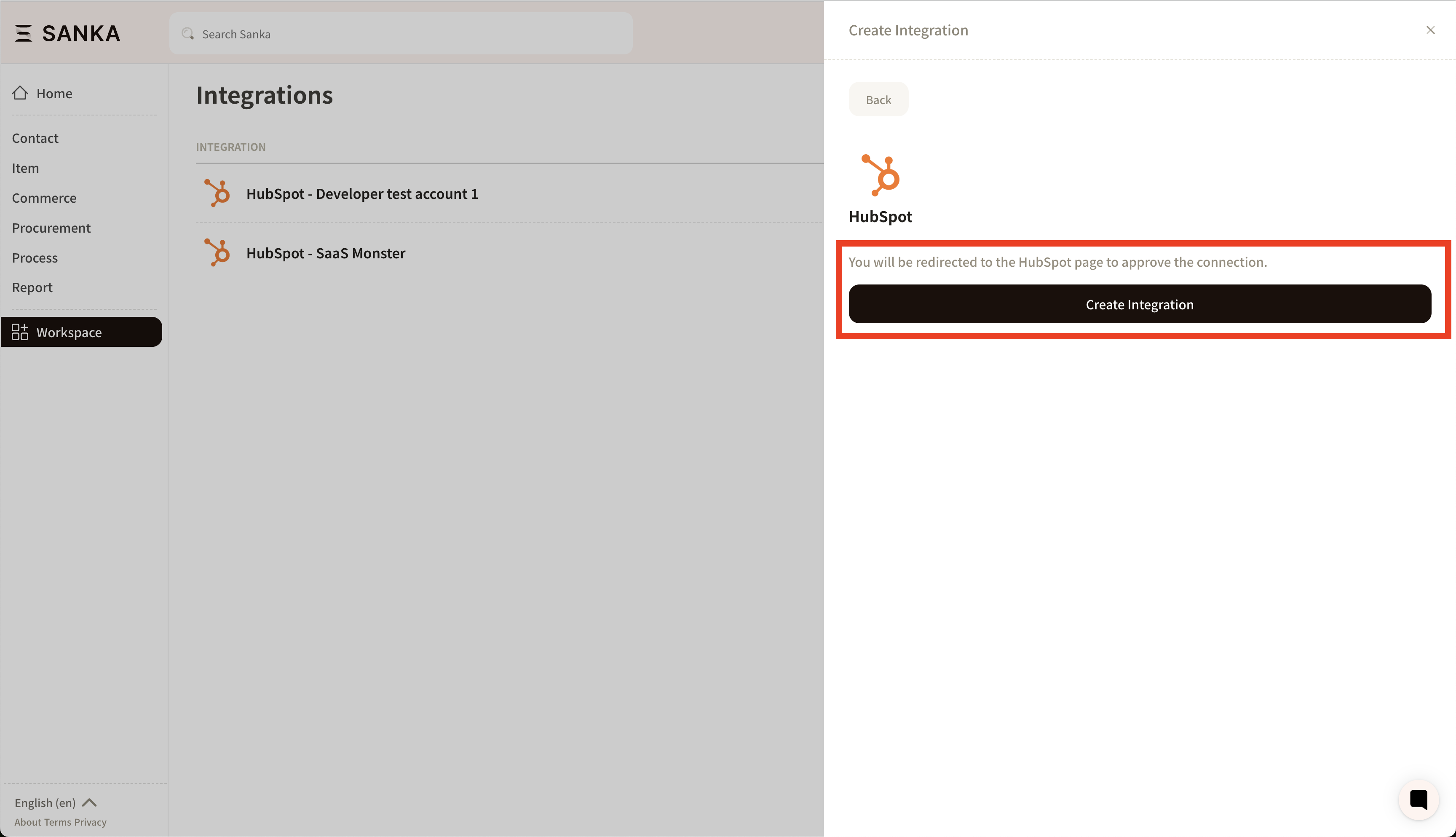Viewport: 1456px width, 837px height.
Task: Select HubSpot - SaaS Monster integration
Action: tap(325, 254)
